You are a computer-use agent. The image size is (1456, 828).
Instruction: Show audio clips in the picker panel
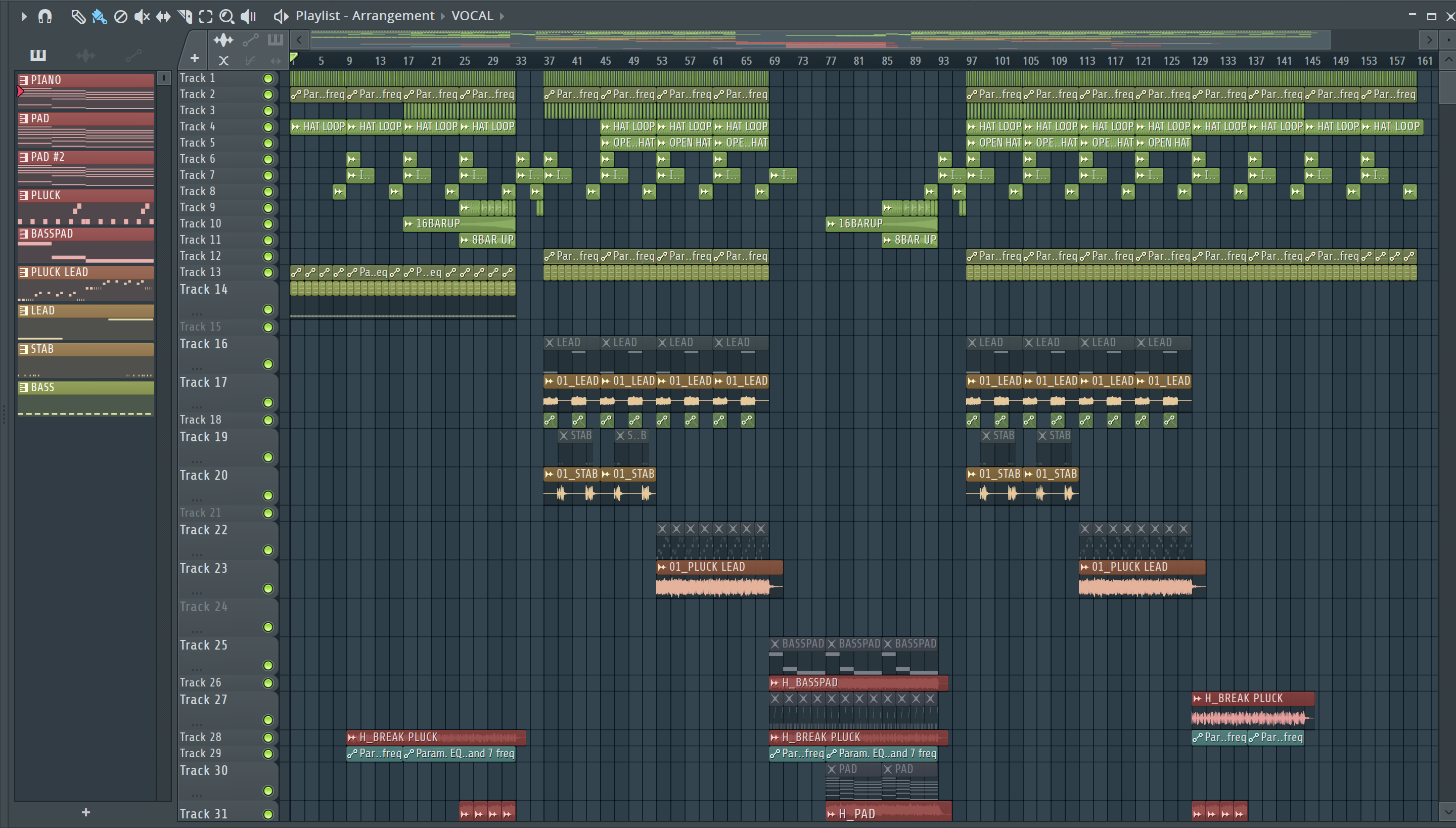[86, 55]
